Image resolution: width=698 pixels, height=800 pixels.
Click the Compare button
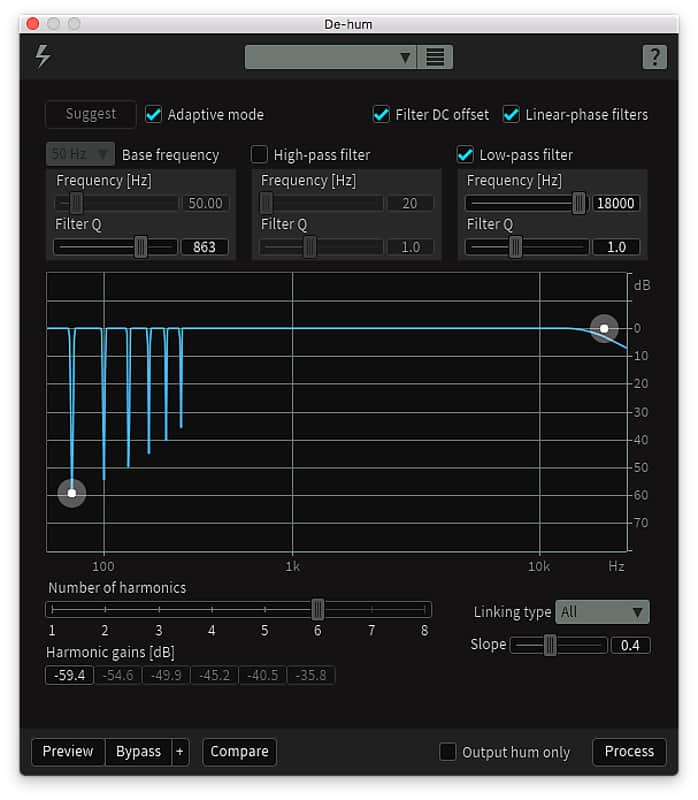coord(239,752)
